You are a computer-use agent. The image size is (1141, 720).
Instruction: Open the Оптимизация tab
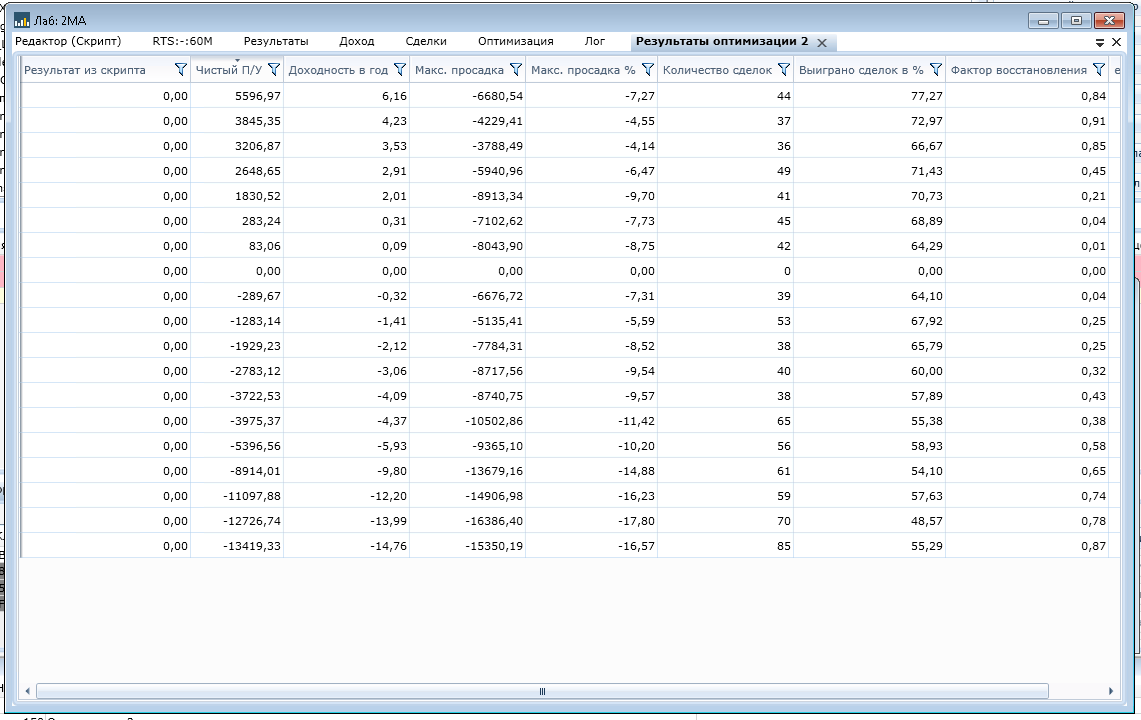tap(515, 42)
